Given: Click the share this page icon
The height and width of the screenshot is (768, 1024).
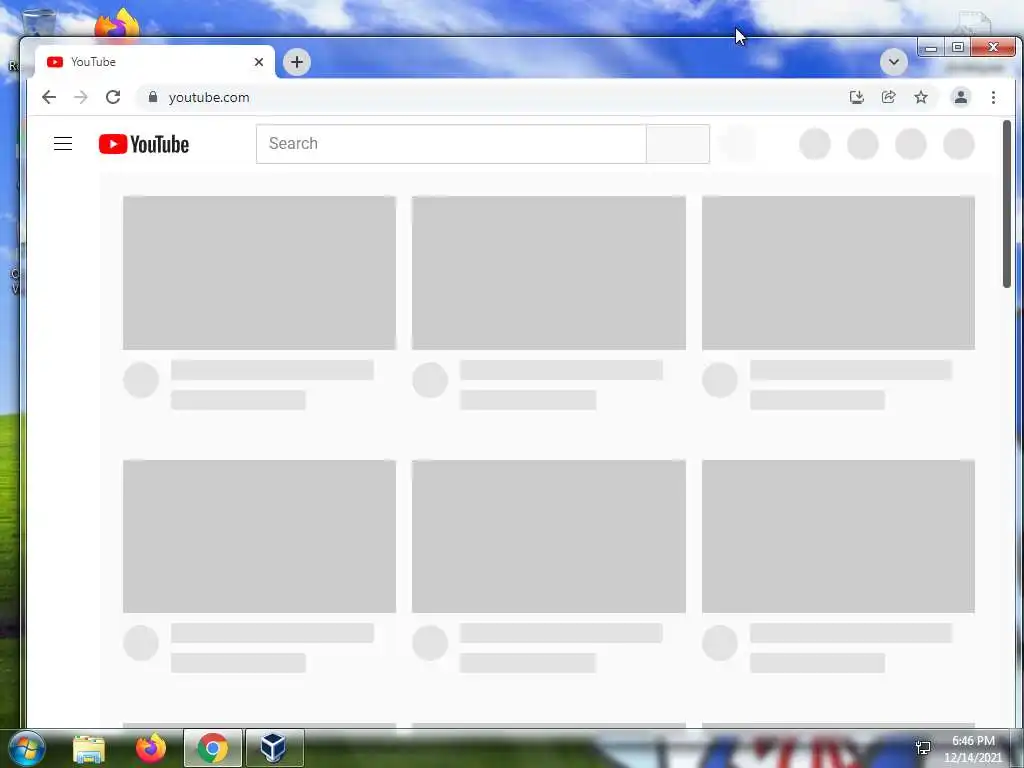Looking at the screenshot, I should [888, 97].
